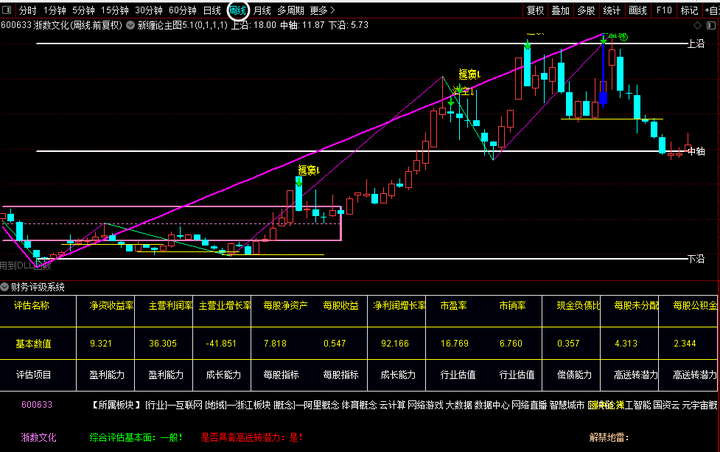Open F10 company information

pyautogui.click(x=664, y=10)
